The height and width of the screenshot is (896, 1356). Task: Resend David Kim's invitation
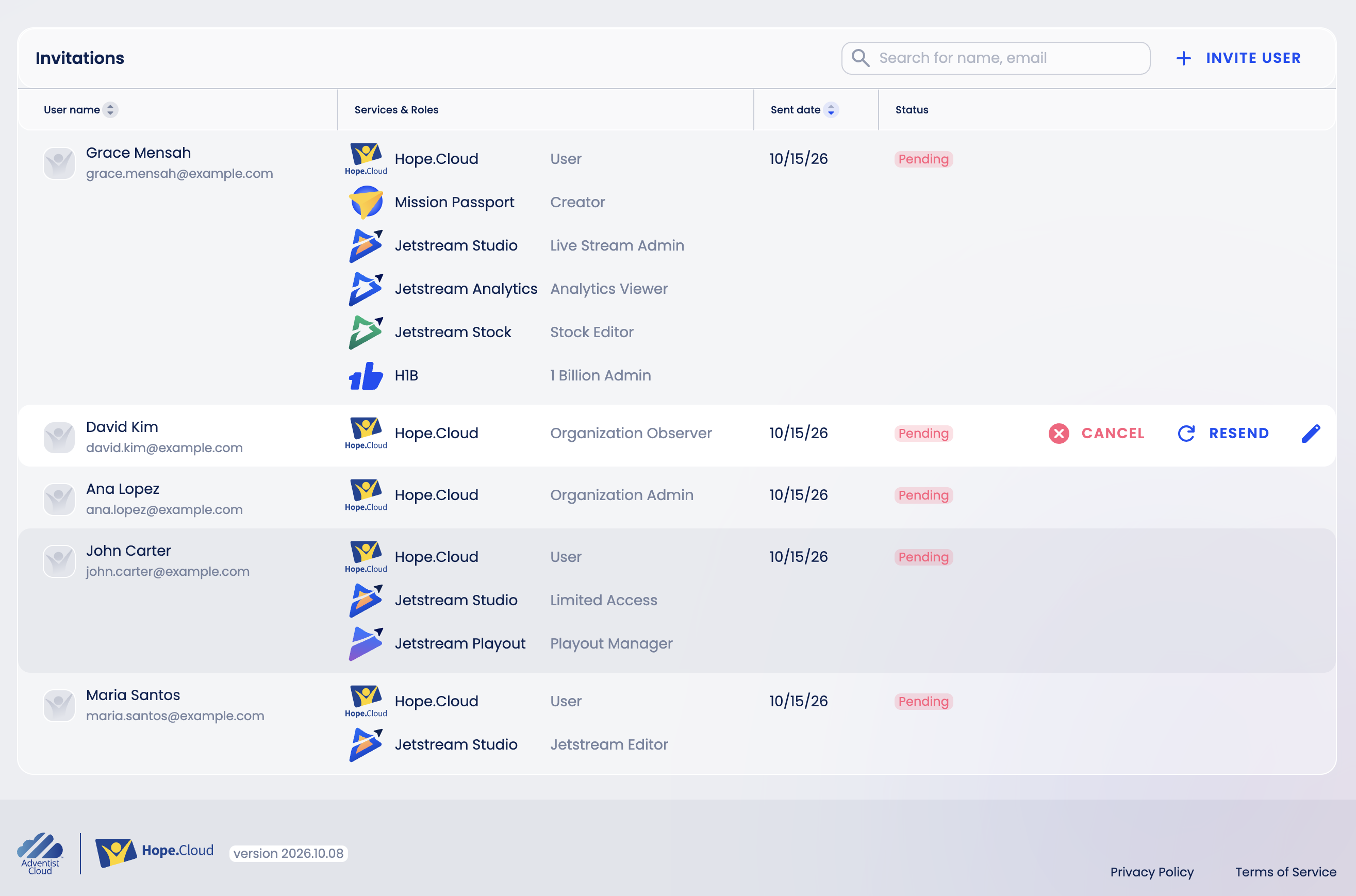pyautogui.click(x=1223, y=434)
